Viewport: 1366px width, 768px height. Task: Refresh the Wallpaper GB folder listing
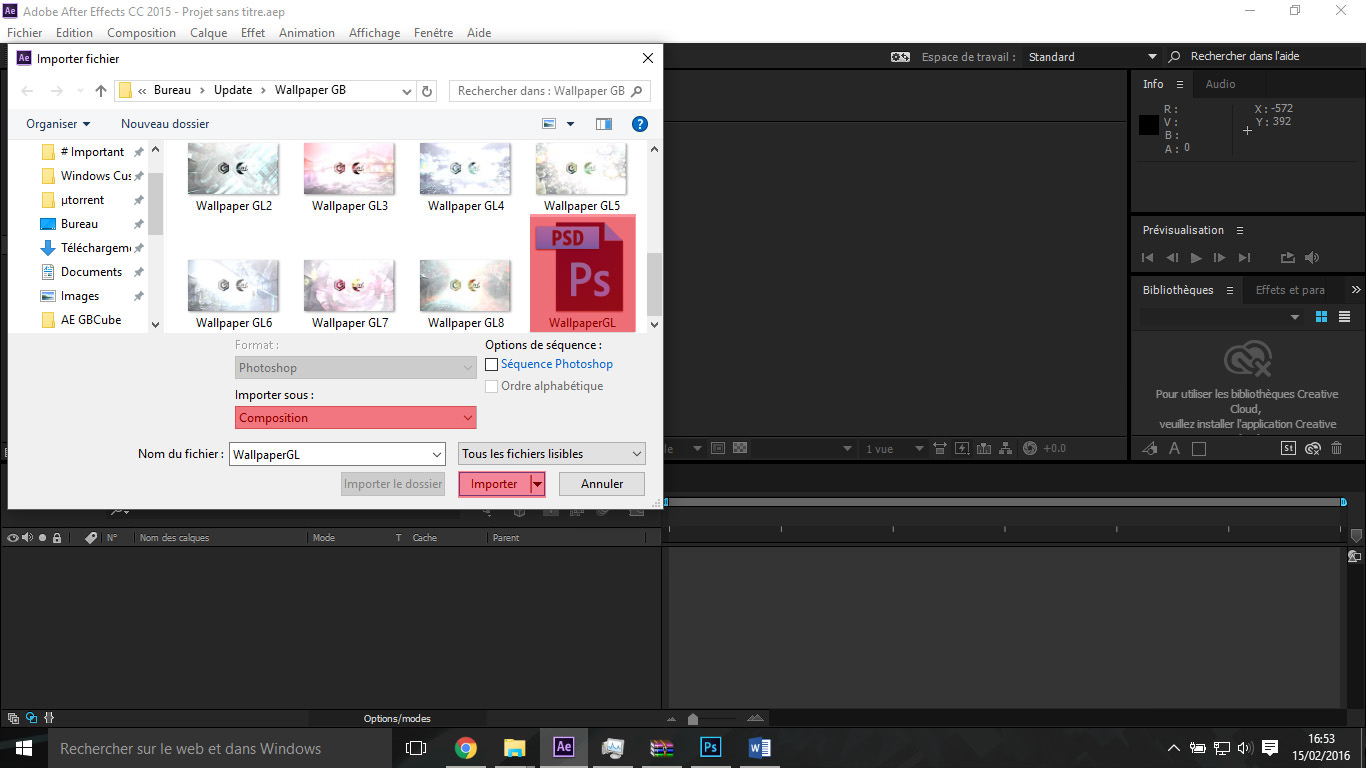click(428, 91)
